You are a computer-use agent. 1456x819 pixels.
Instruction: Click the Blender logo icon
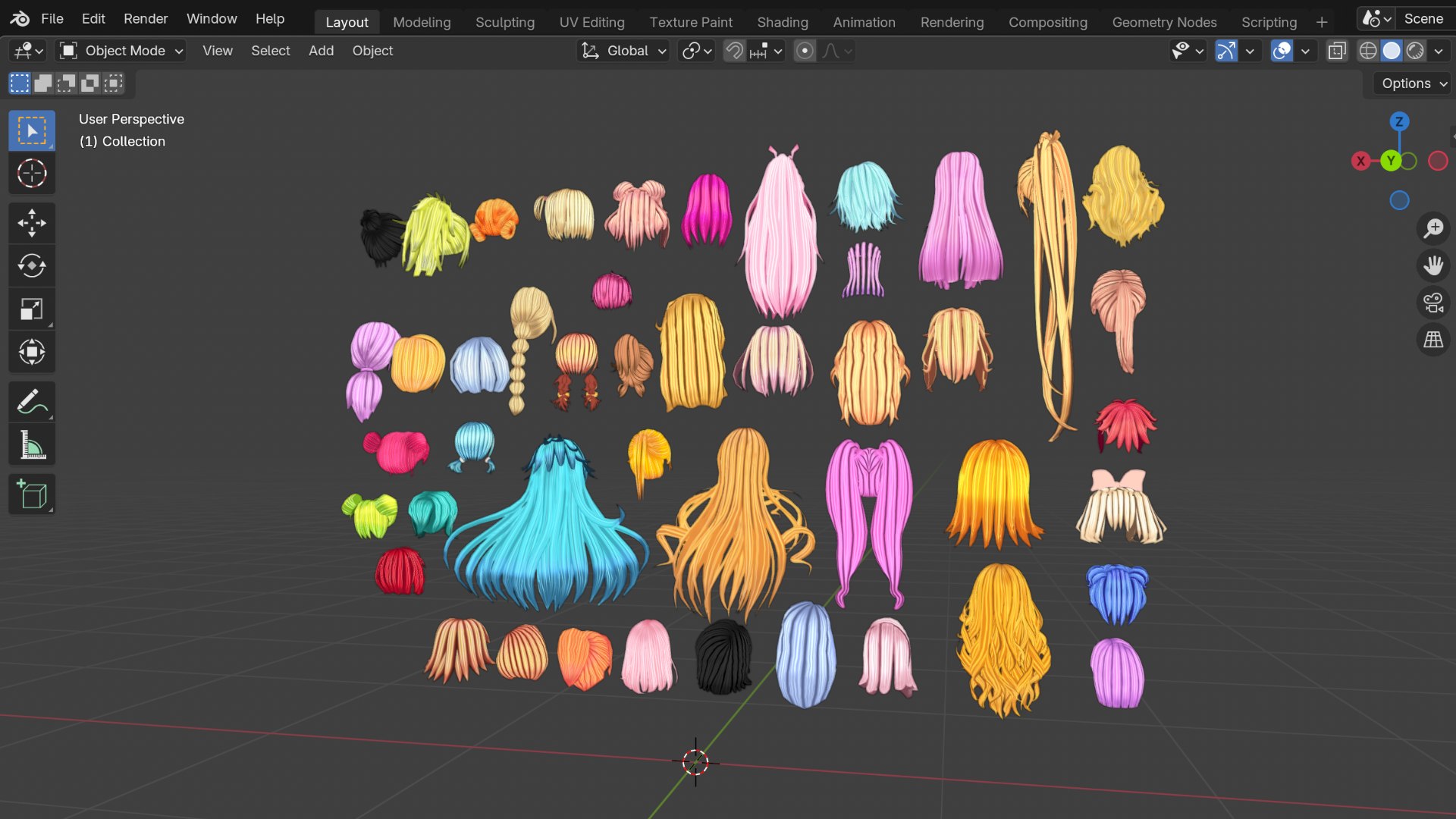tap(20, 18)
